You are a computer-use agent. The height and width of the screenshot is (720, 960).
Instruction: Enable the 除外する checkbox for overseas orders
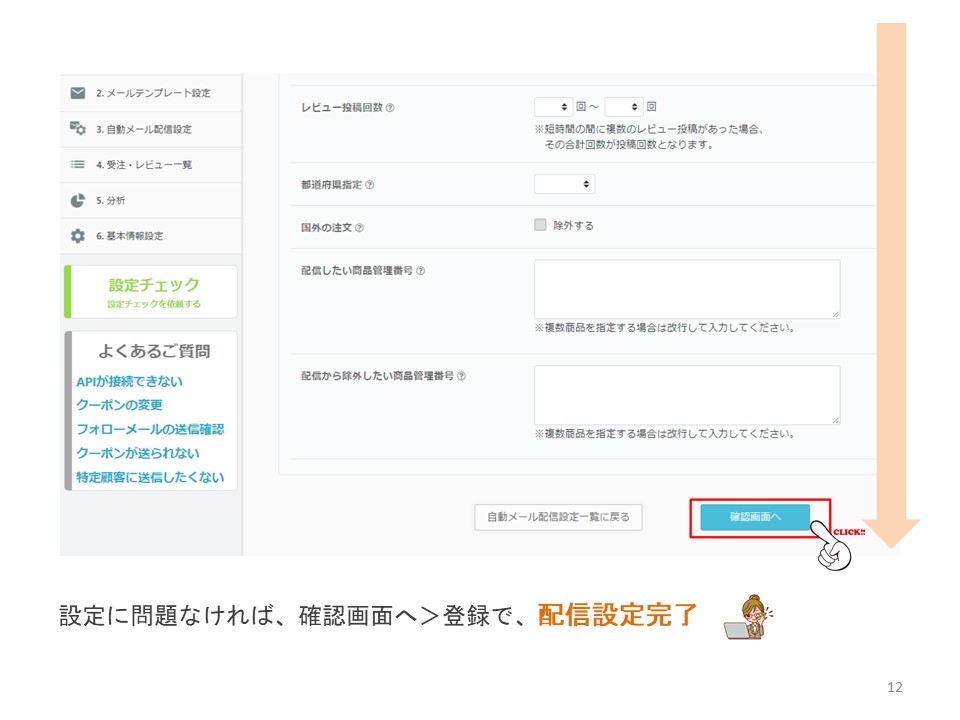pos(541,225)
